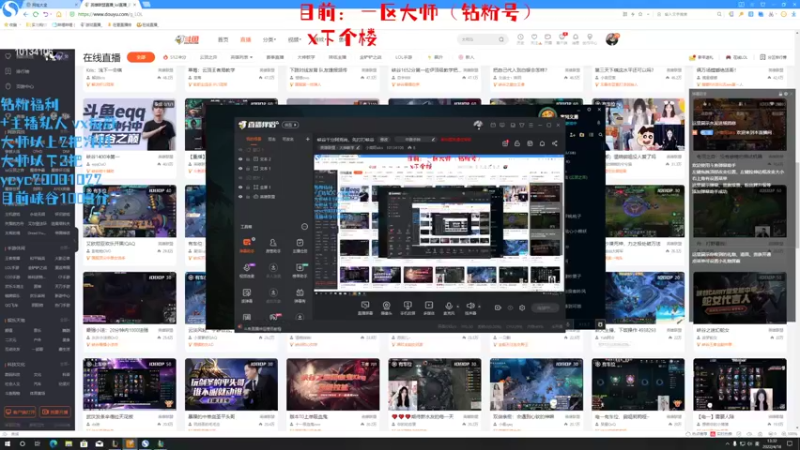Click browser back arrow button

26,14
